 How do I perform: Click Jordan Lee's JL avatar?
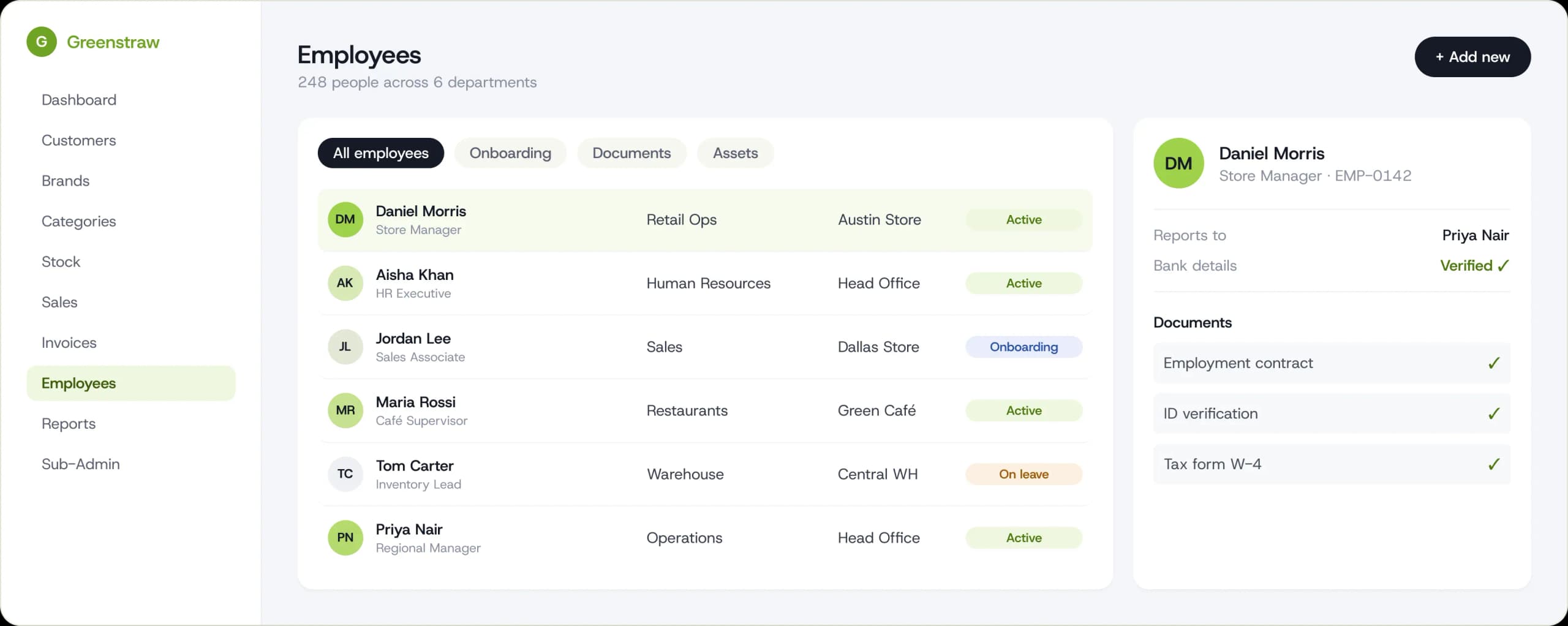tap(345, 347)
